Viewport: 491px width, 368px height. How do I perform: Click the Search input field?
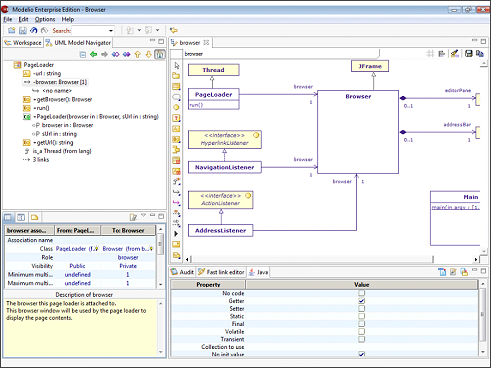coord(89,31)
